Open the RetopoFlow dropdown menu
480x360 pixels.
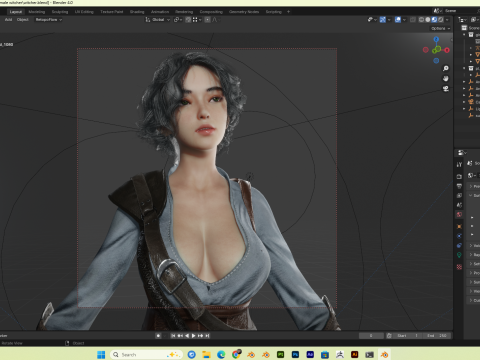point(49,20)
